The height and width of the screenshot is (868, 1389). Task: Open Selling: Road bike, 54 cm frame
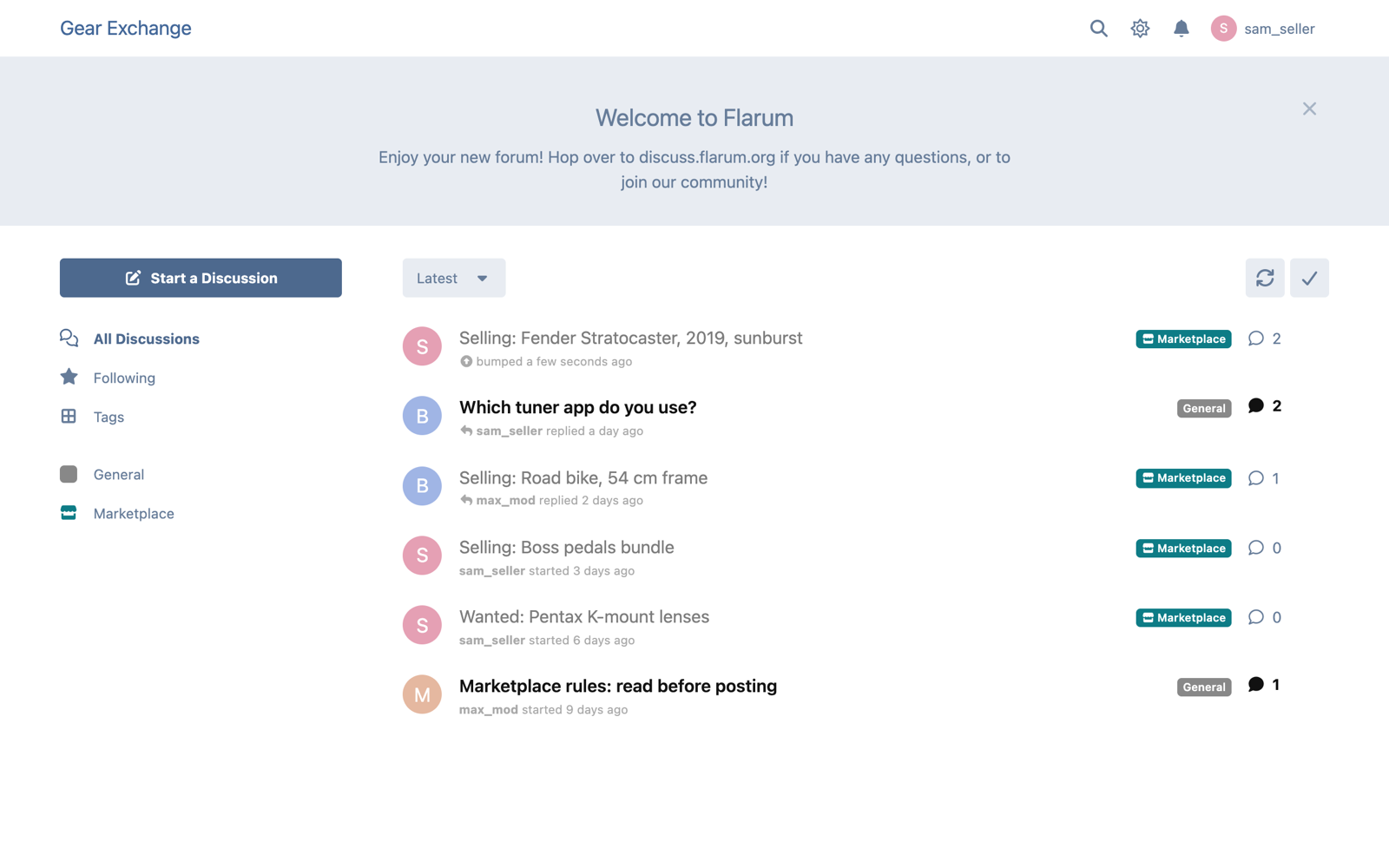coord(583,477)
